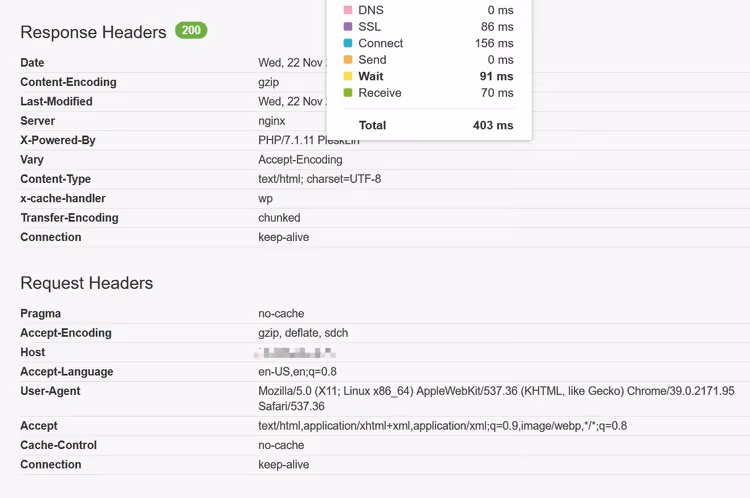Click the teal Connect color swatch
Screen dimensions: 750x498
(348, 43)
